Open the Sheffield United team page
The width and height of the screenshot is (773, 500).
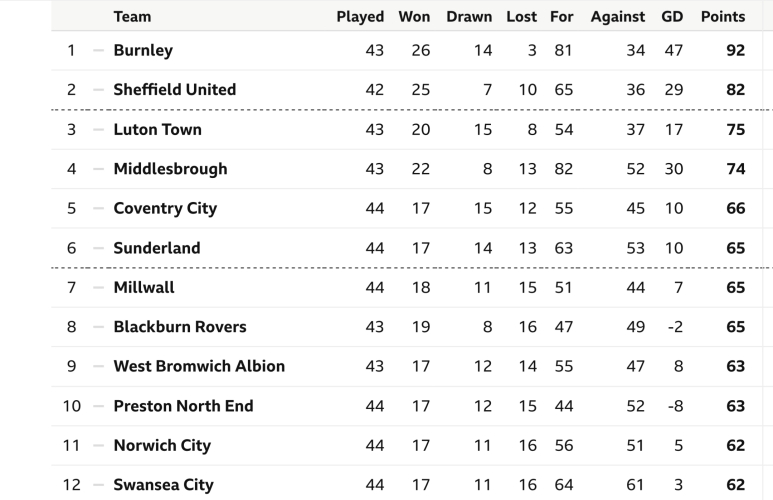pyautogui.click(x=175, y=90)
